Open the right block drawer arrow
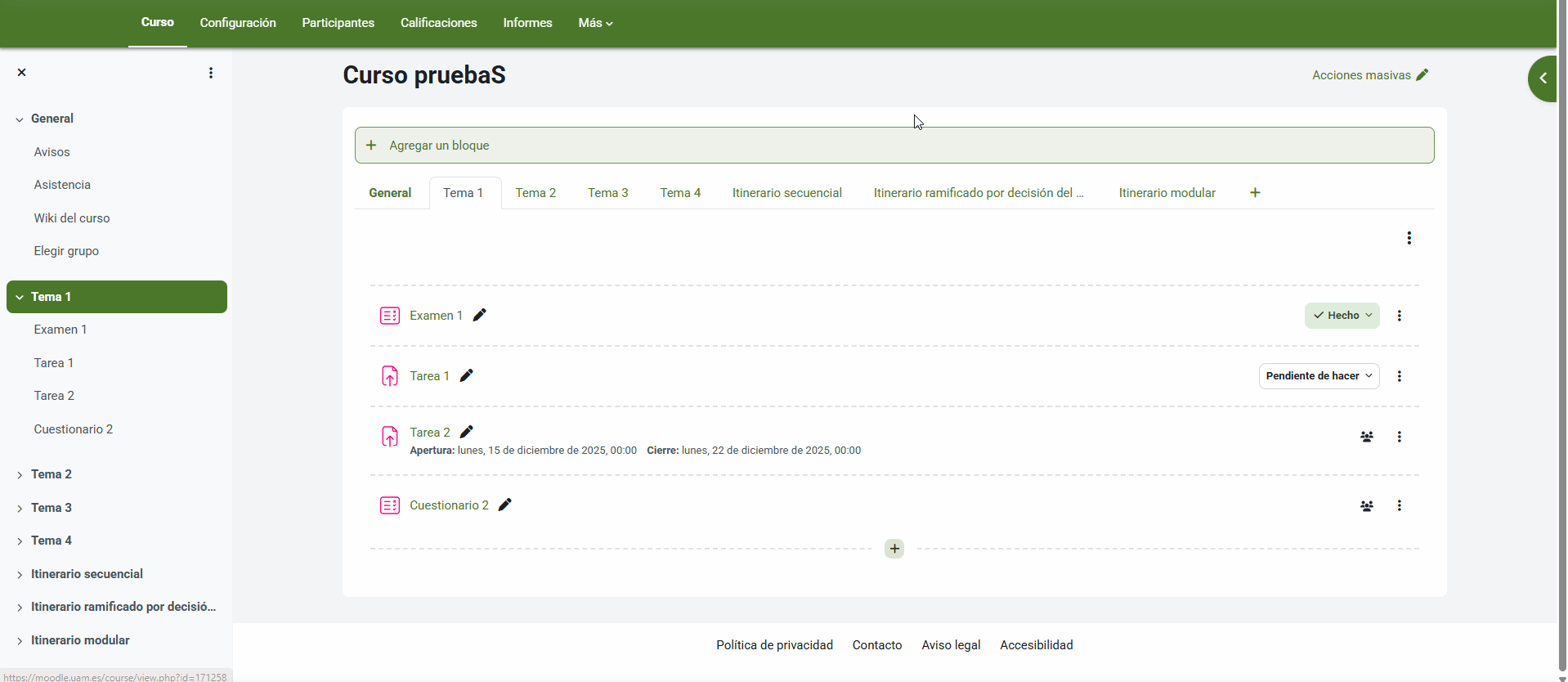The width and height of the screenshot is (1568, 682). pyautogui.click(x=1543, y=79)
